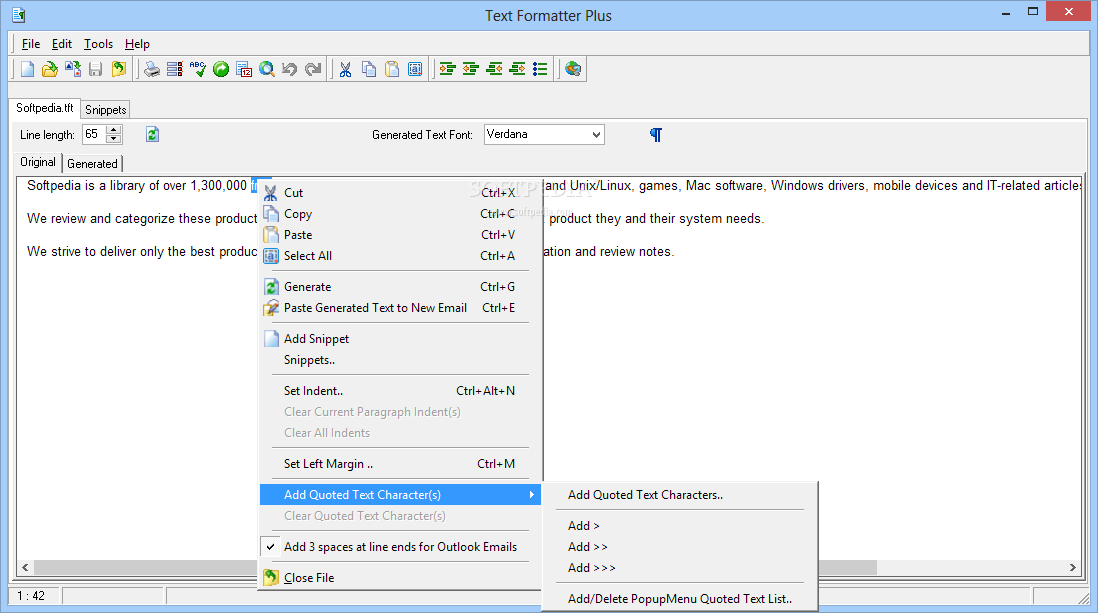
Task: Click the New file toolbar icon
Action: coord(27,69)
